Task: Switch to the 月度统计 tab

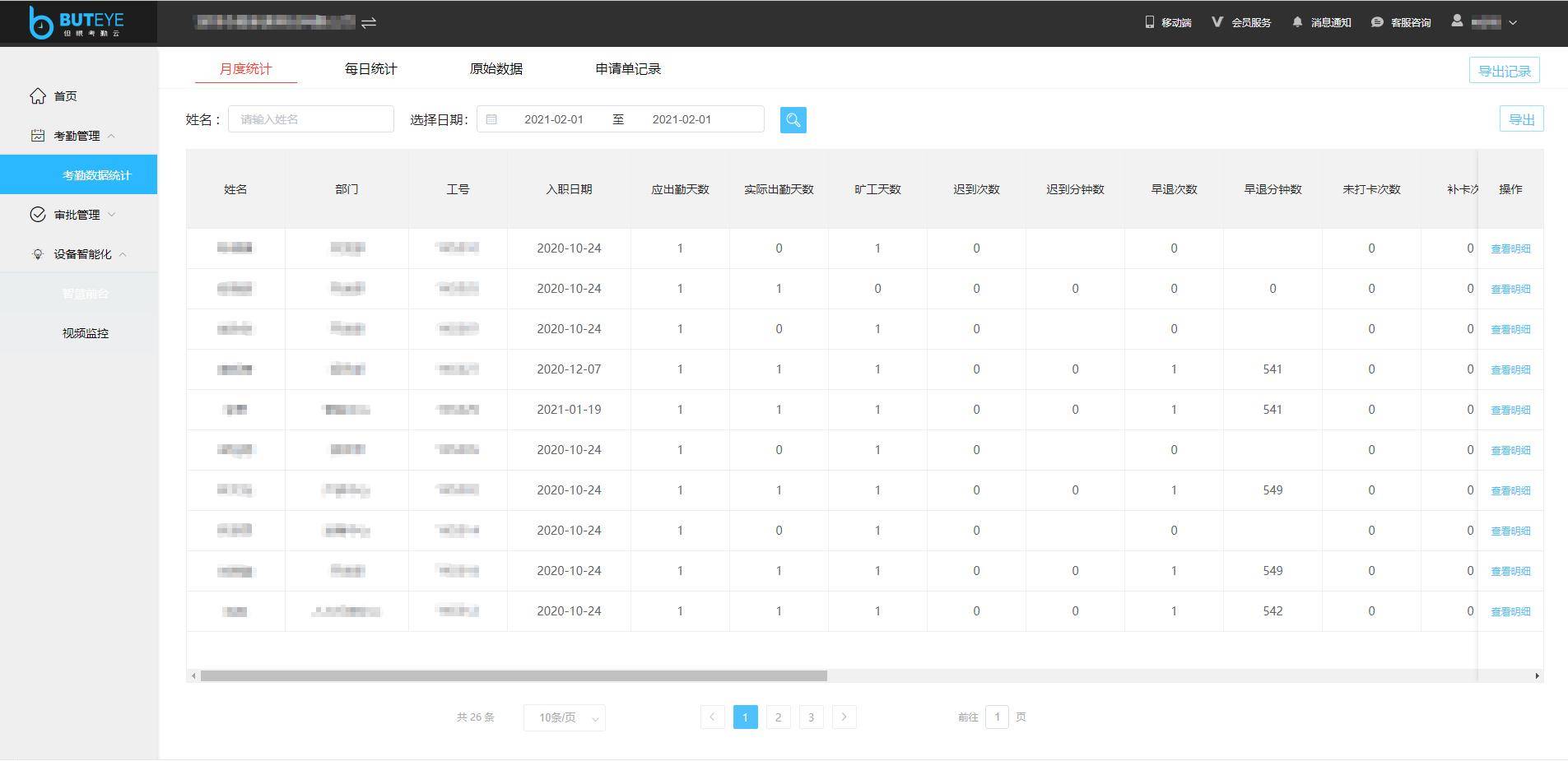Action: pyautogui.click(x=245, y=69)
